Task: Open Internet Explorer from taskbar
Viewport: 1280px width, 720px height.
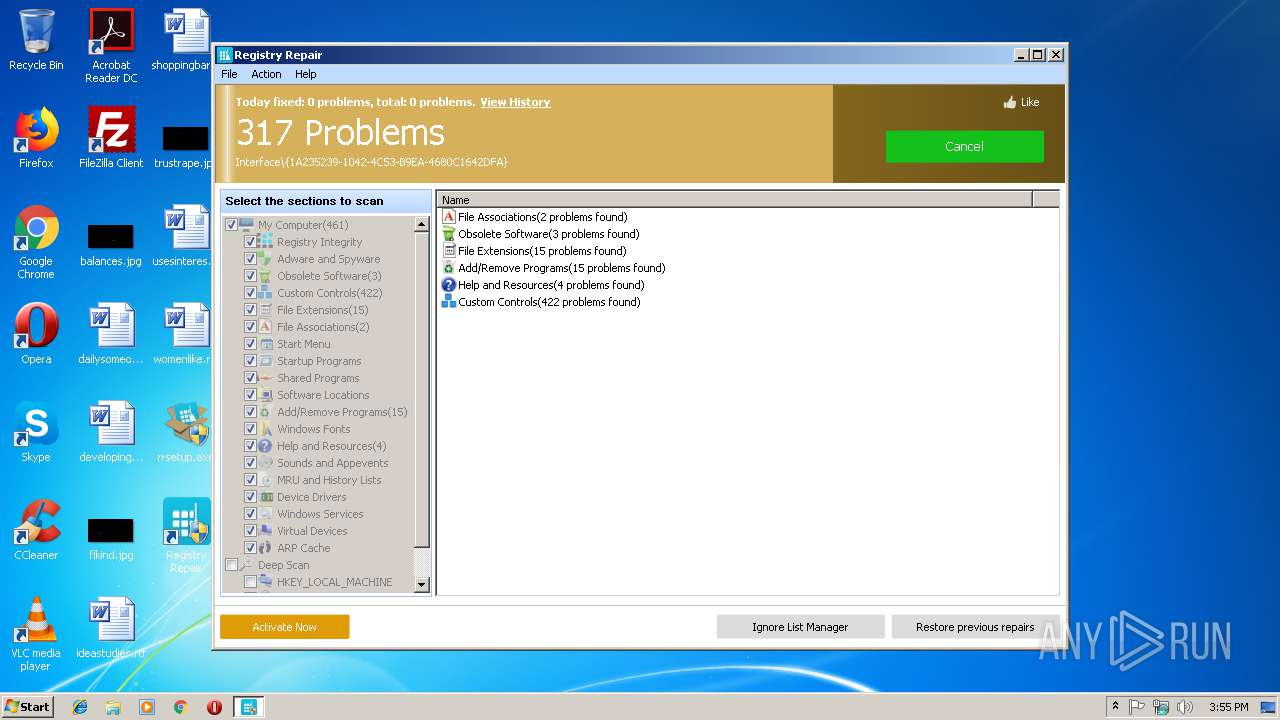Action: (x=80, y=707)
